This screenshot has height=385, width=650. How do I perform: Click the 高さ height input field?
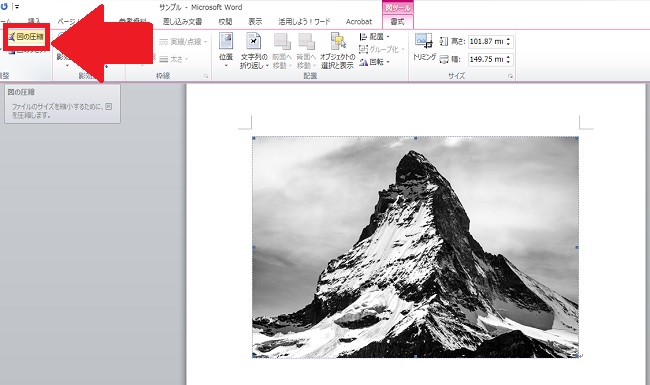coord(487,41)
